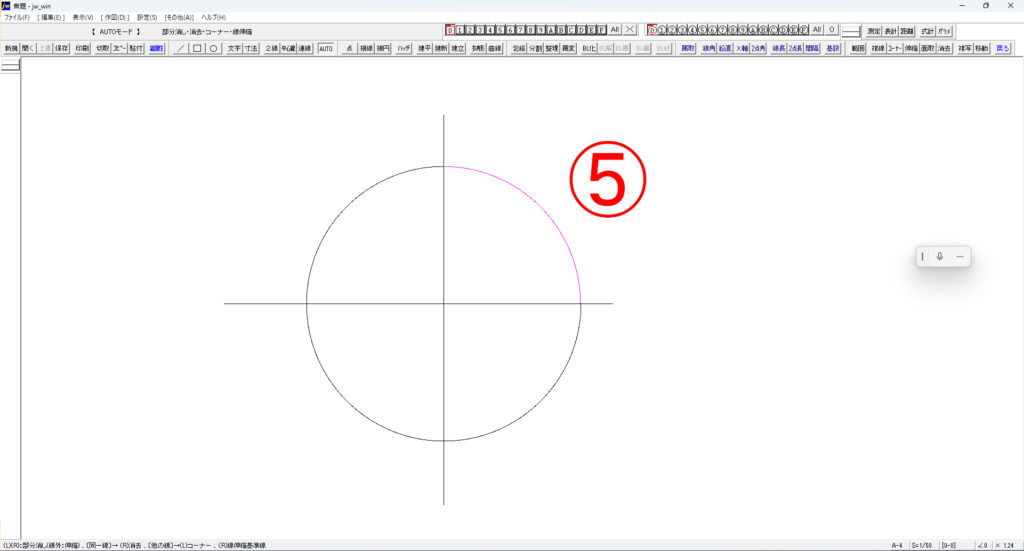Click the 新規 (new file) toolbar button
Screen dimensions: 1024x551
(10, 48)
